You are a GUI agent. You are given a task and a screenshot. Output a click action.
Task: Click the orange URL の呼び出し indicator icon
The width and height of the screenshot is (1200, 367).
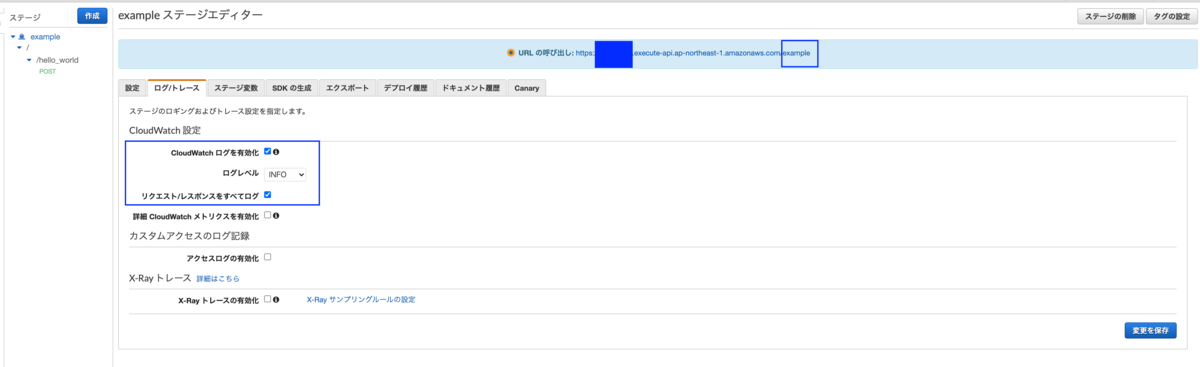pos(510,52)
